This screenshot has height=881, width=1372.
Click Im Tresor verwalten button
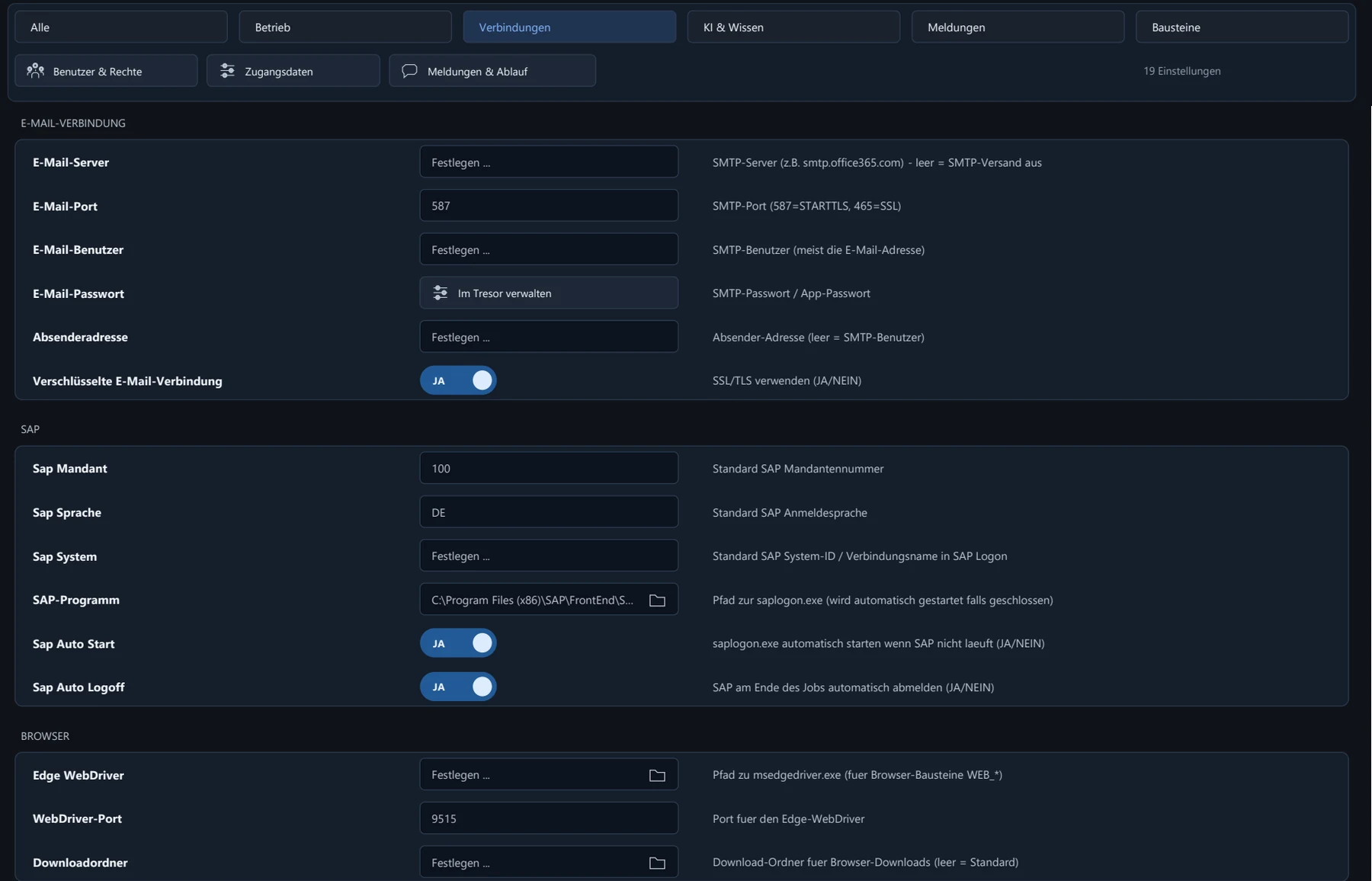[x=549, y=293]
